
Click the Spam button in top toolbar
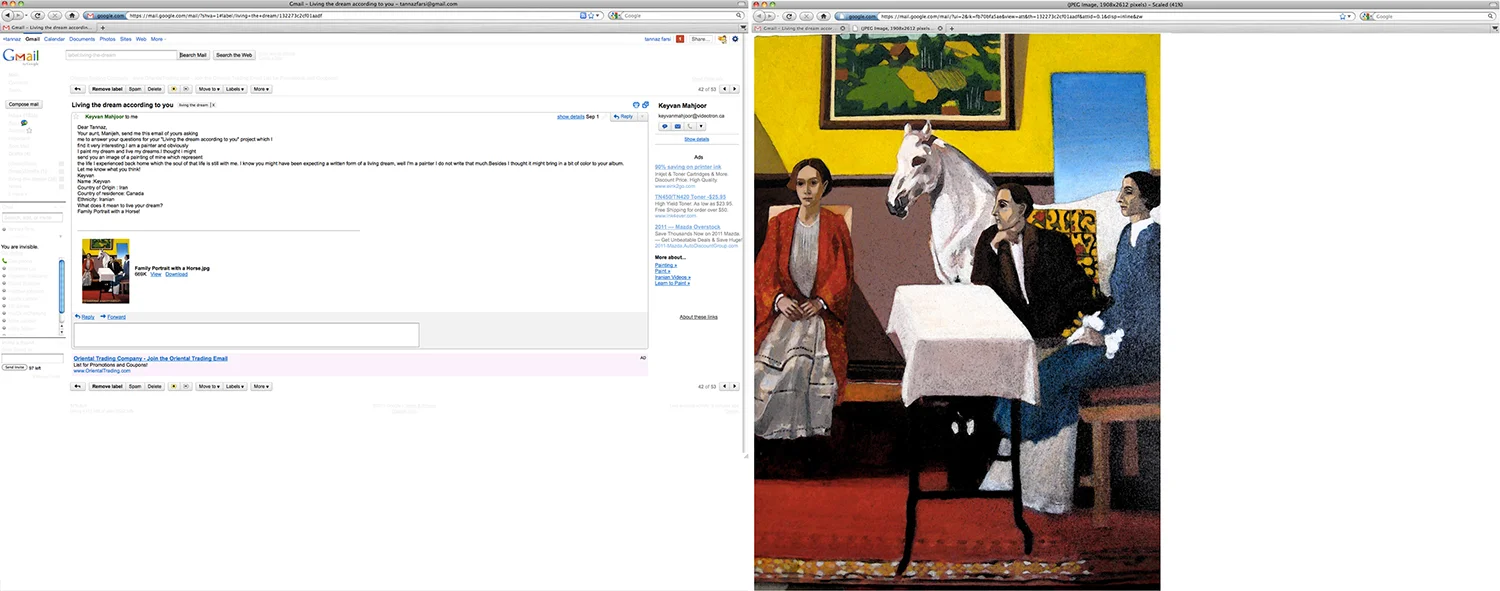tap(135, 89)
